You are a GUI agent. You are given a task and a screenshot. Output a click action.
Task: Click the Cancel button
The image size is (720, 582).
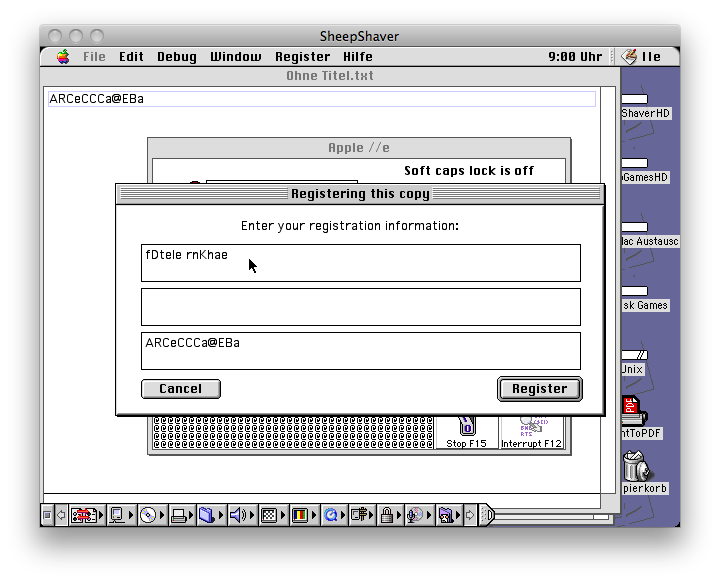(181, 389)
